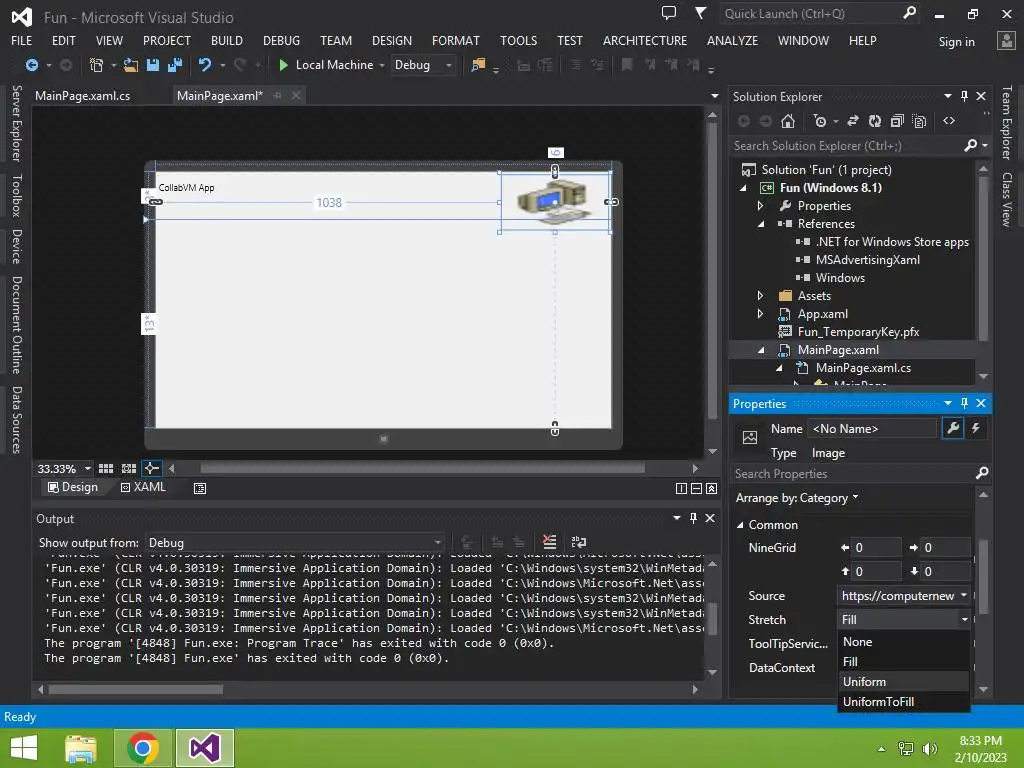Click Sync with Active Document icon
Image resolution: width=1024 pixels, height=768 pixels.
click(853, 121)
